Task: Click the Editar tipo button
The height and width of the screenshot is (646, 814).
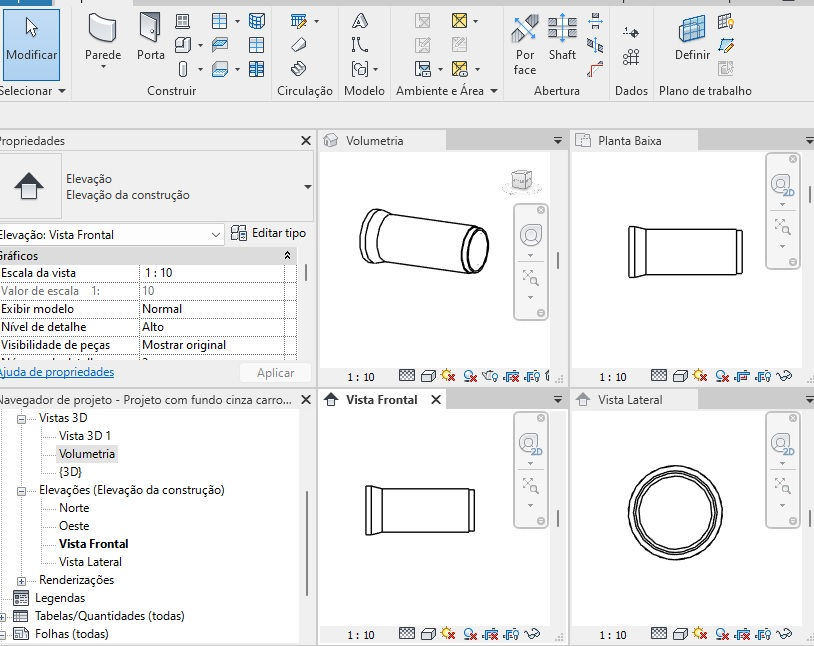Action: [x=269, y=231]
